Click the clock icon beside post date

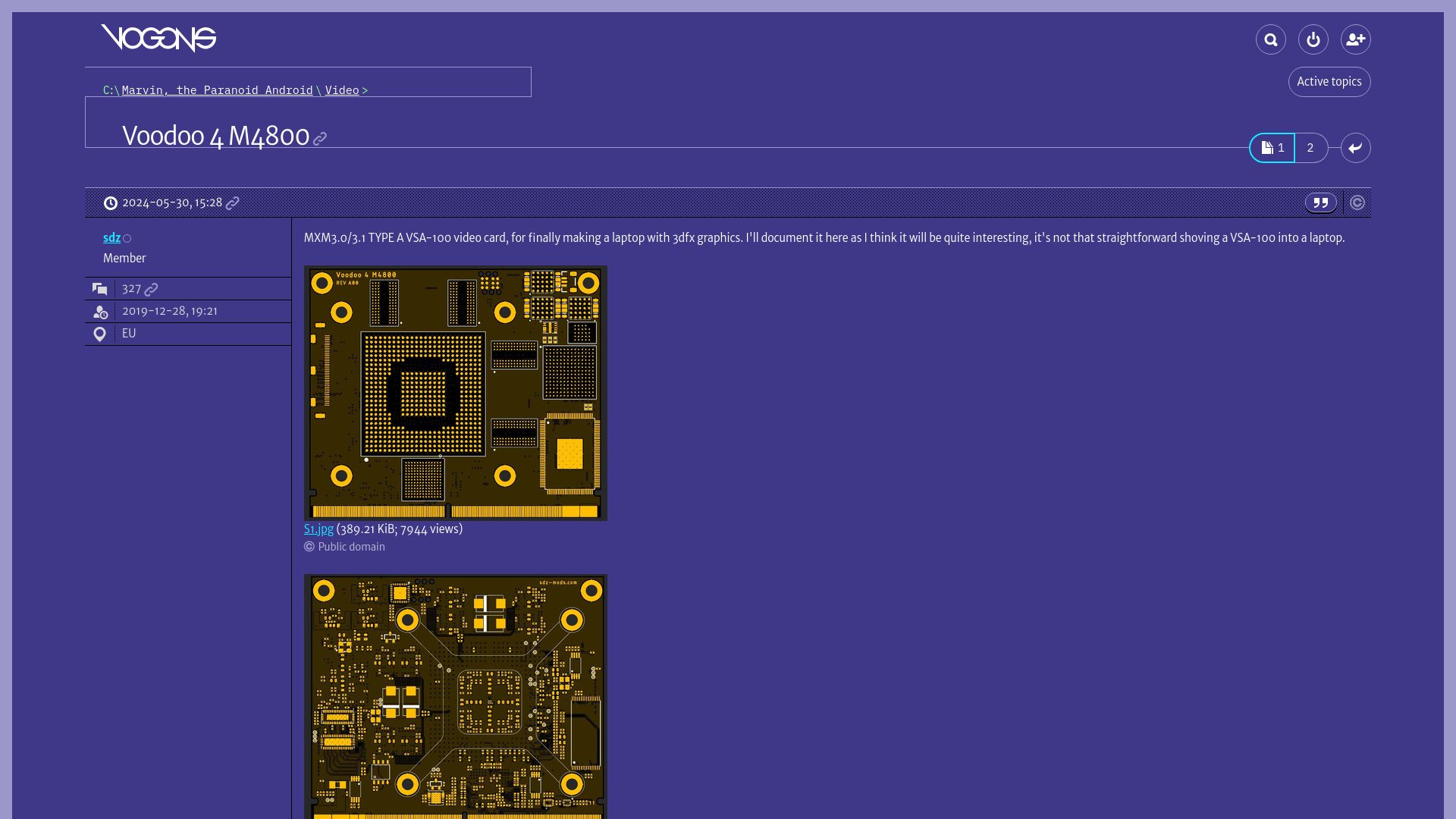[x=111, y=203]
